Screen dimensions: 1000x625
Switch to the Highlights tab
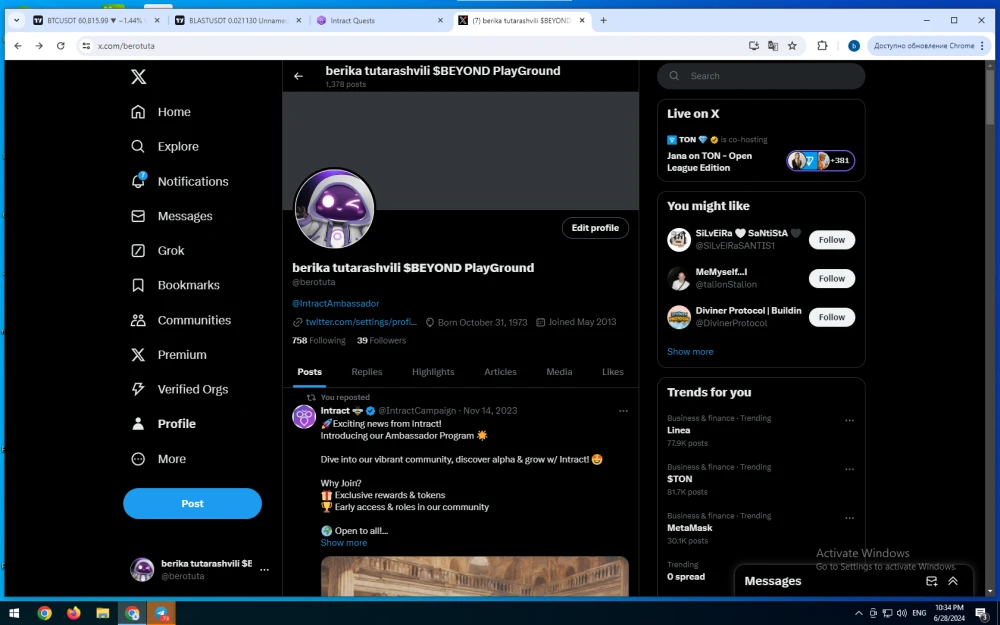pos(433,372)
